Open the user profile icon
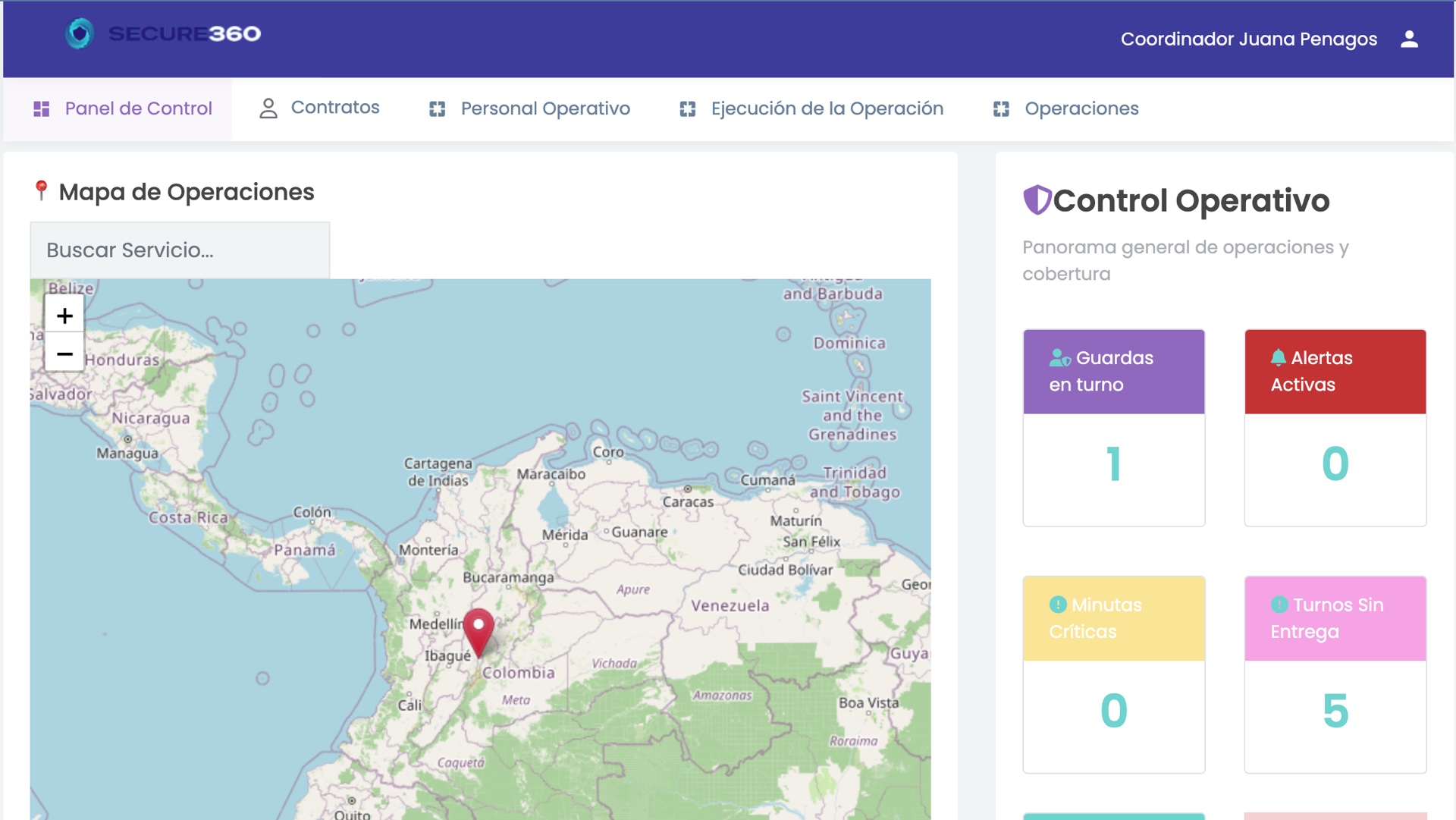The image size is (1456, 820). click(1409, 39)
